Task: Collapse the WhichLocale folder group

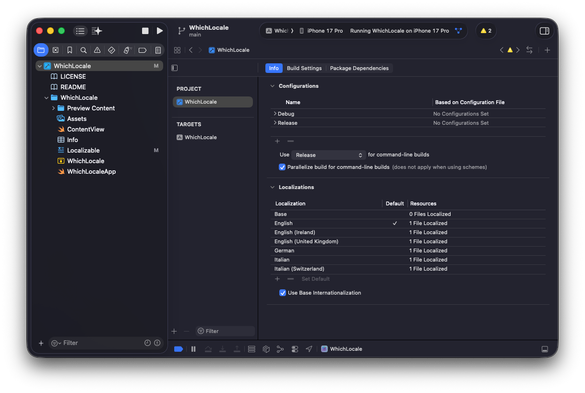Action: (46, 98)
